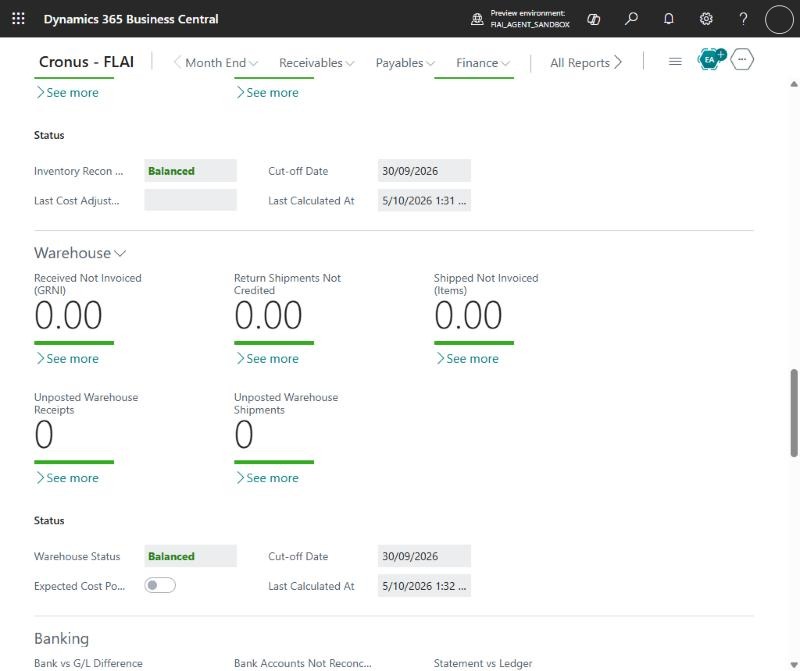Click the Last Calculated At 5/10/2026 1:32 field
The height and width of the screenshot is (671, 800).
click(x=424, y=586)
